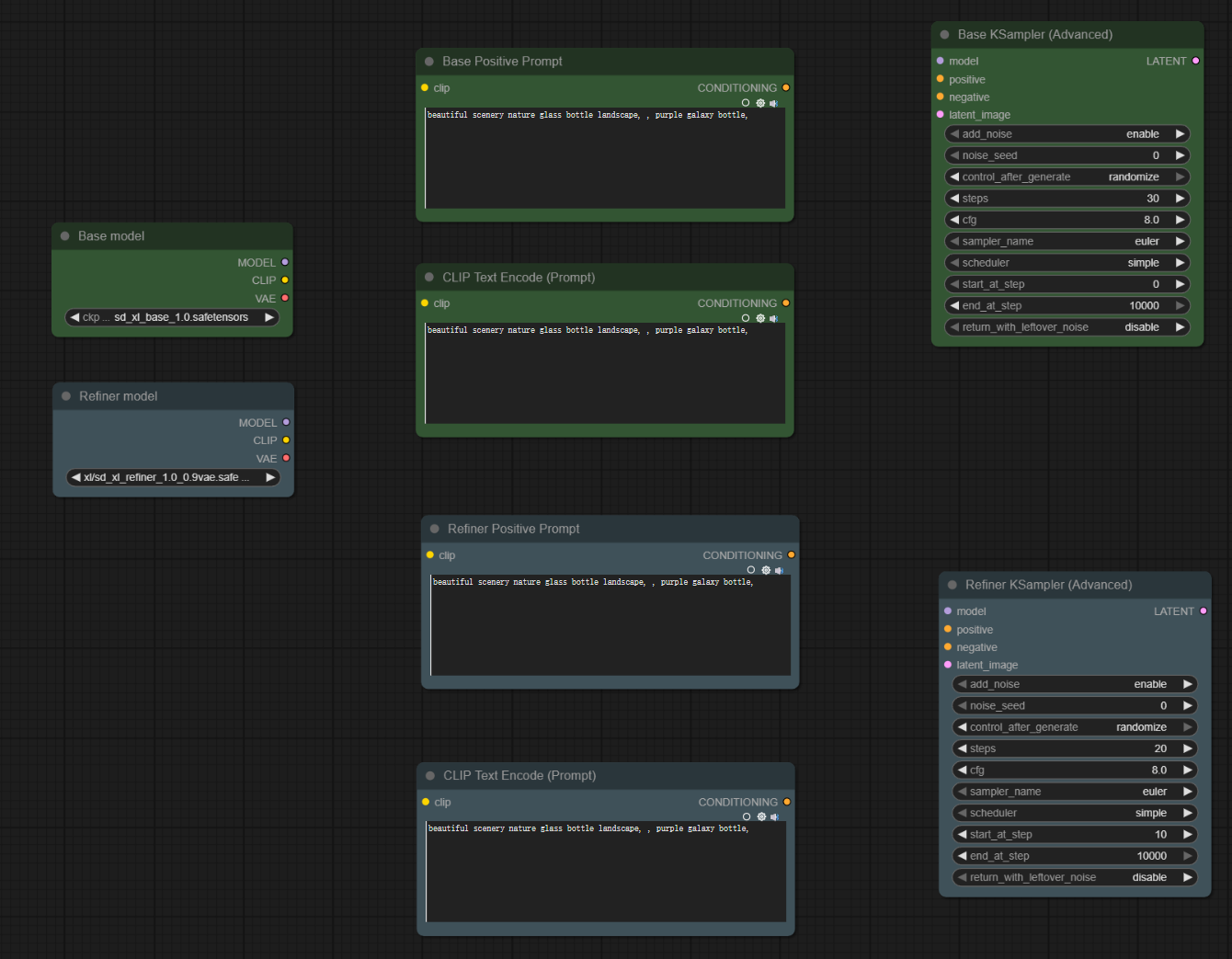The height and width of the screenshot is (959, 1232).
Task: Click the latent_image input port on Refiner KSampler
Action: [948, 665]
